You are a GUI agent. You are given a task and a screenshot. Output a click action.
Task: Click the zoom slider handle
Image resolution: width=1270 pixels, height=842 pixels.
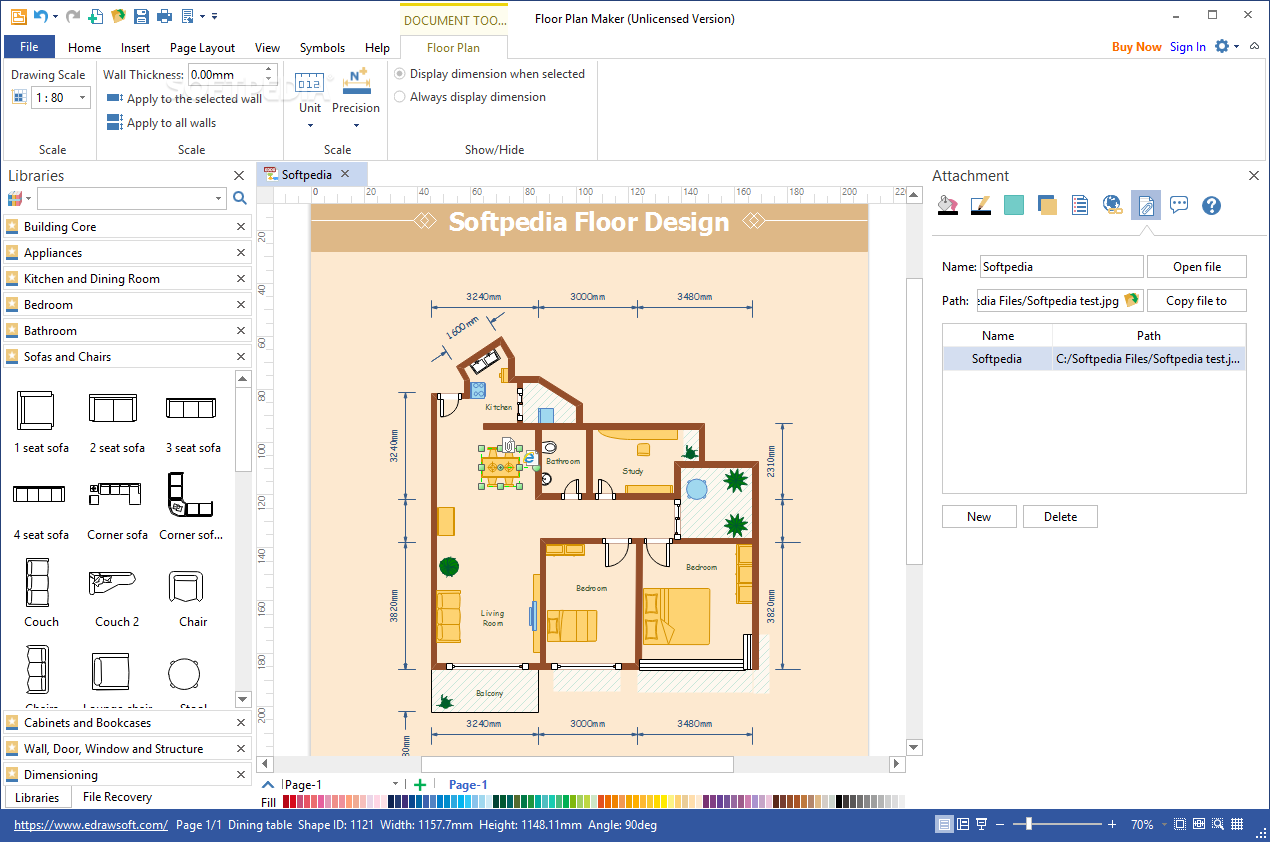pos(1029,825)
